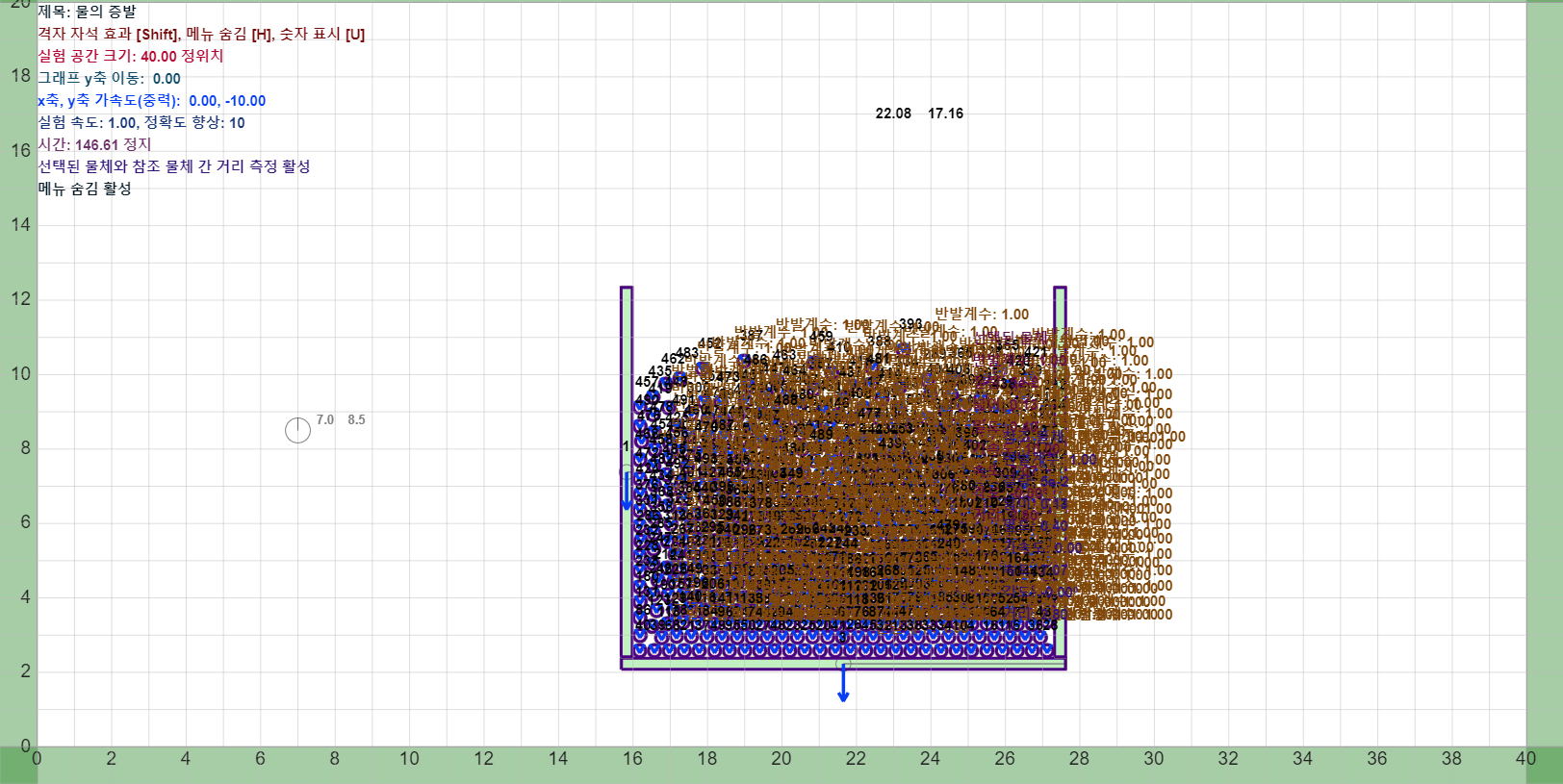Click the x-axis tick label '10'
The image size is (1563, 784).
pyautogui.click(x=409, y=758)
